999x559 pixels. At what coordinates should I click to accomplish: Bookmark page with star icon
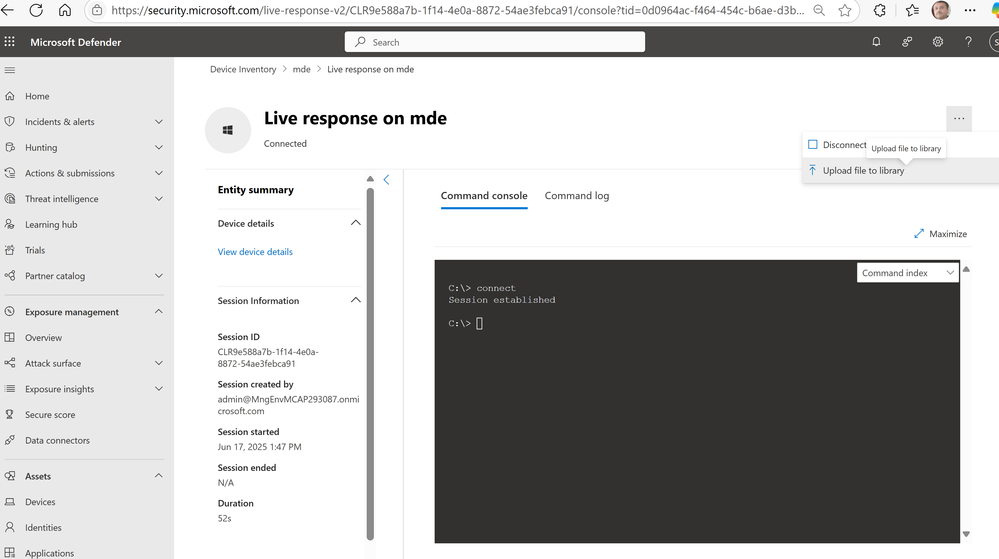[x=845, y=10]
